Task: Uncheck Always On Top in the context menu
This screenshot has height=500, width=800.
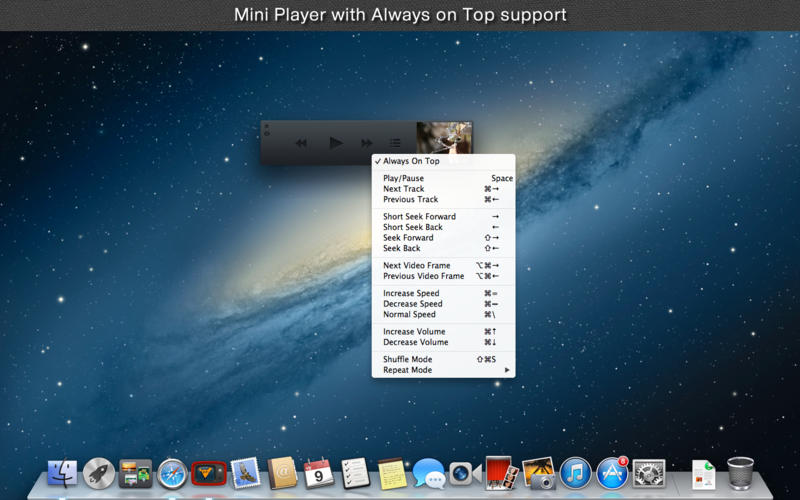Action: [443, 161]
